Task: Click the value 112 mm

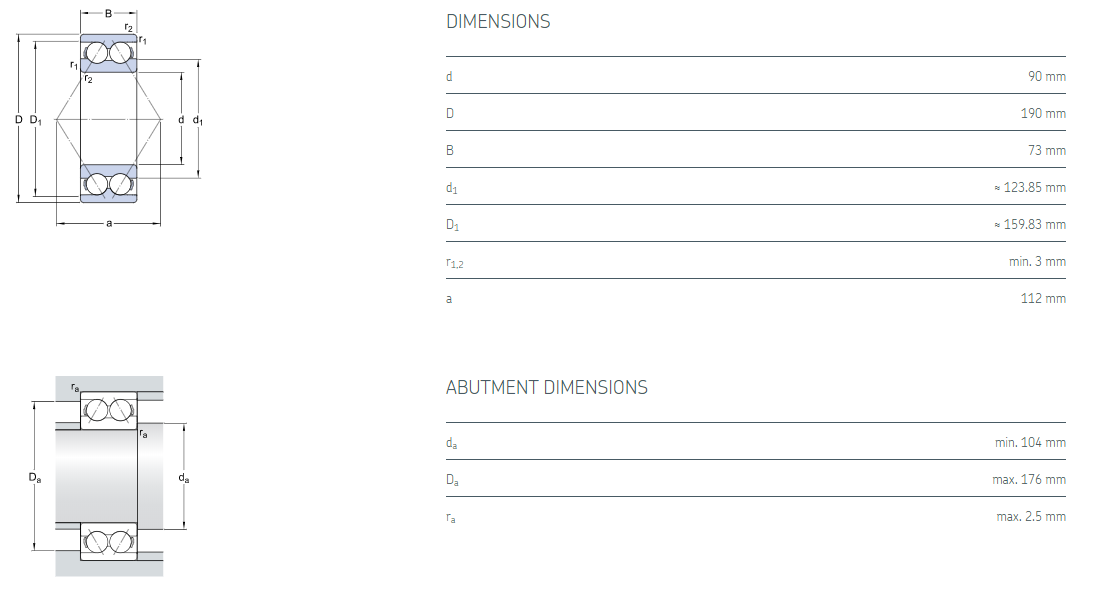Action: (1043, 299)
